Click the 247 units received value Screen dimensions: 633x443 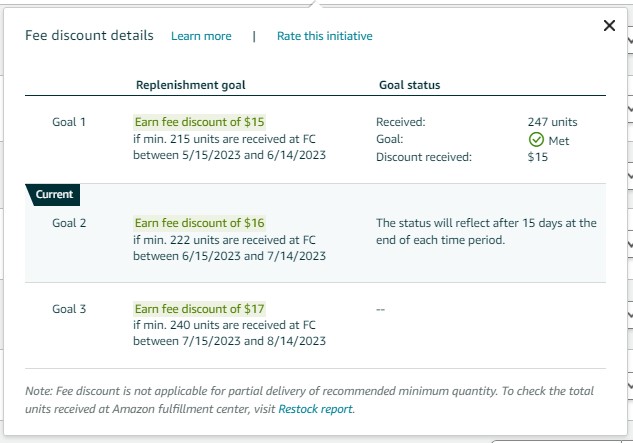552,122
